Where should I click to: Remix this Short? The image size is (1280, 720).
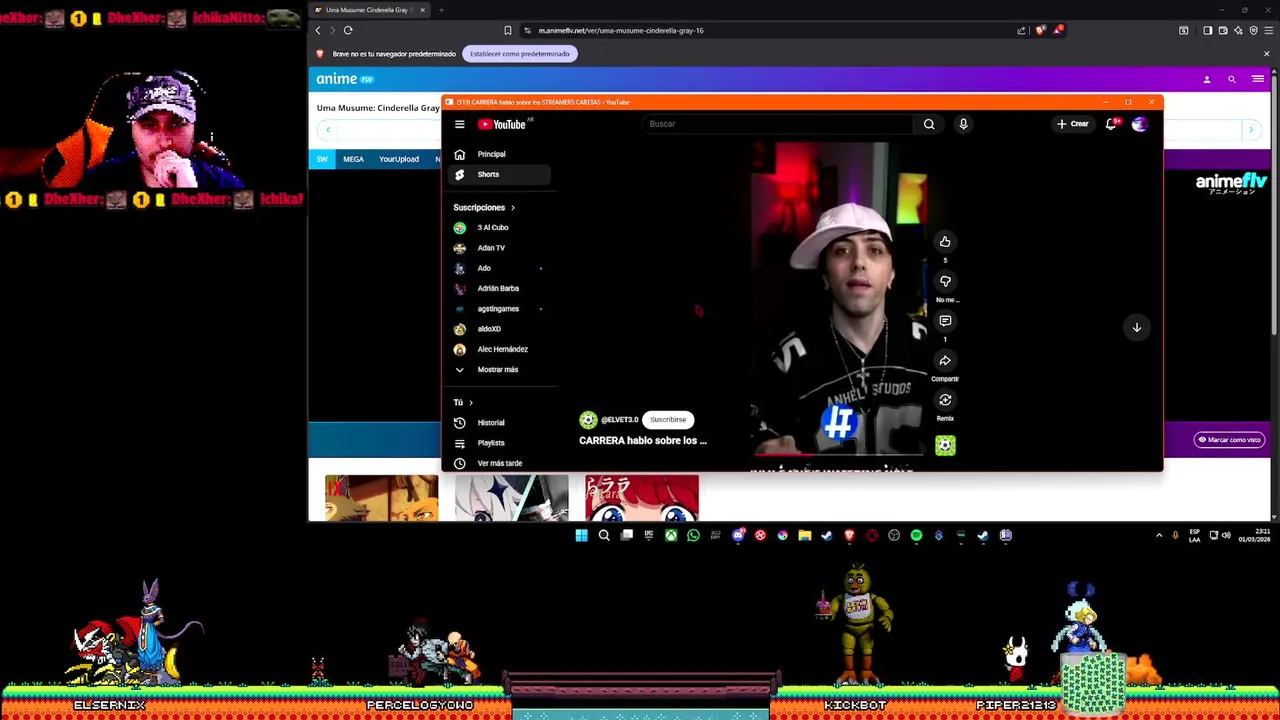coord(945,400)
